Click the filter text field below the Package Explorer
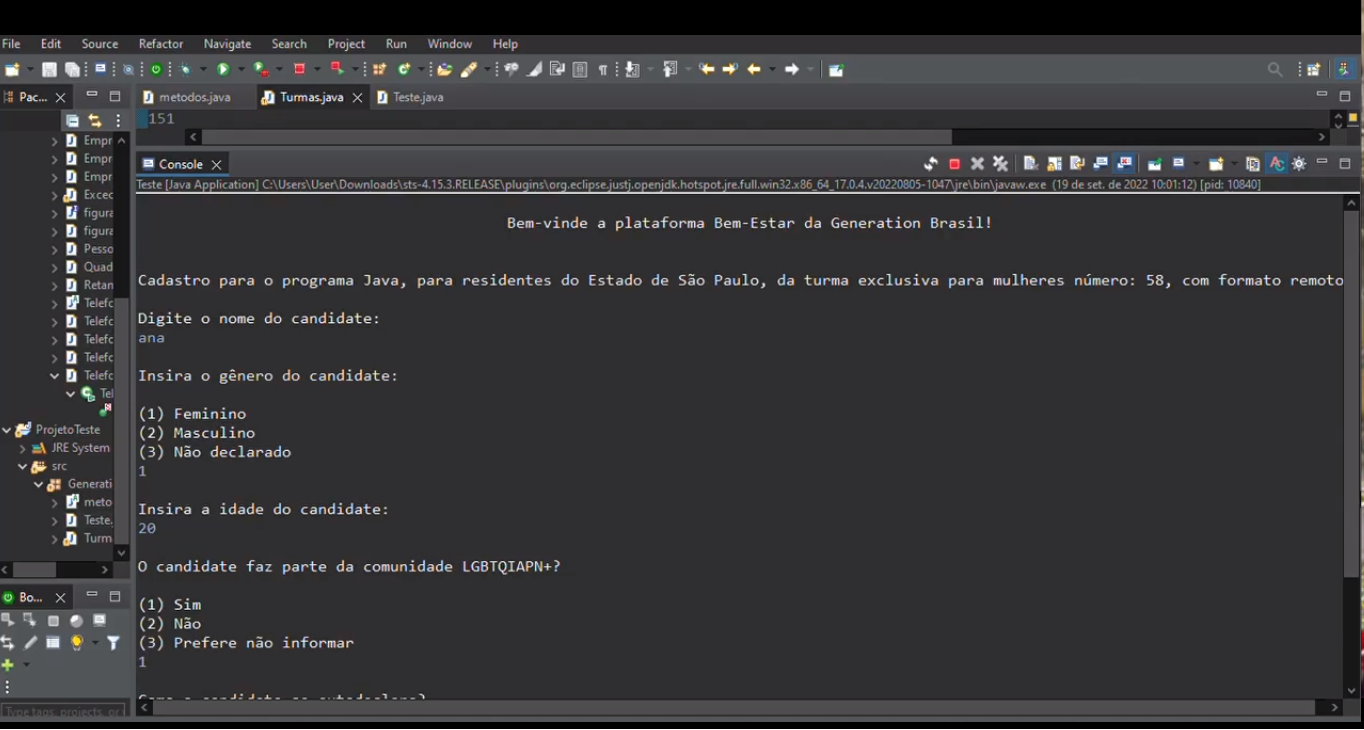The height and width of the screenshot is (730, 1364). coord(60,711)
